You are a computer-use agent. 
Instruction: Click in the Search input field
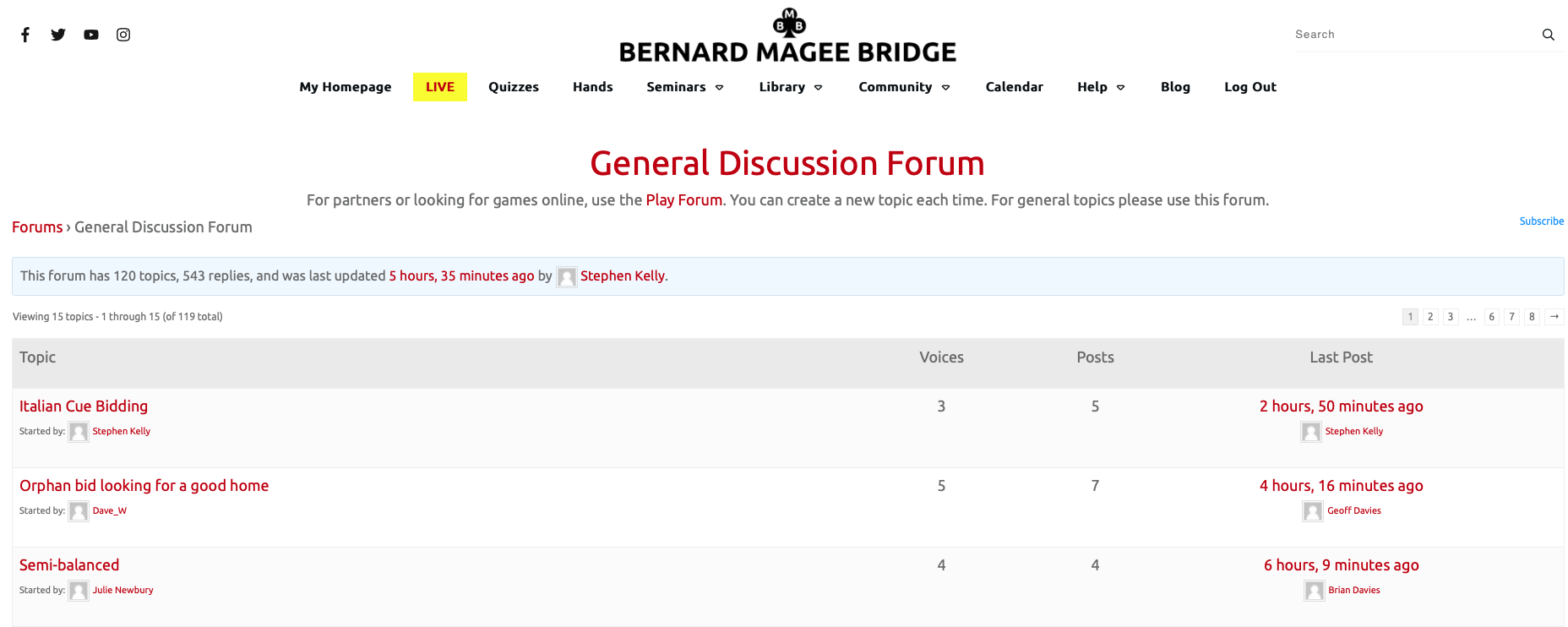(1411, 35)
